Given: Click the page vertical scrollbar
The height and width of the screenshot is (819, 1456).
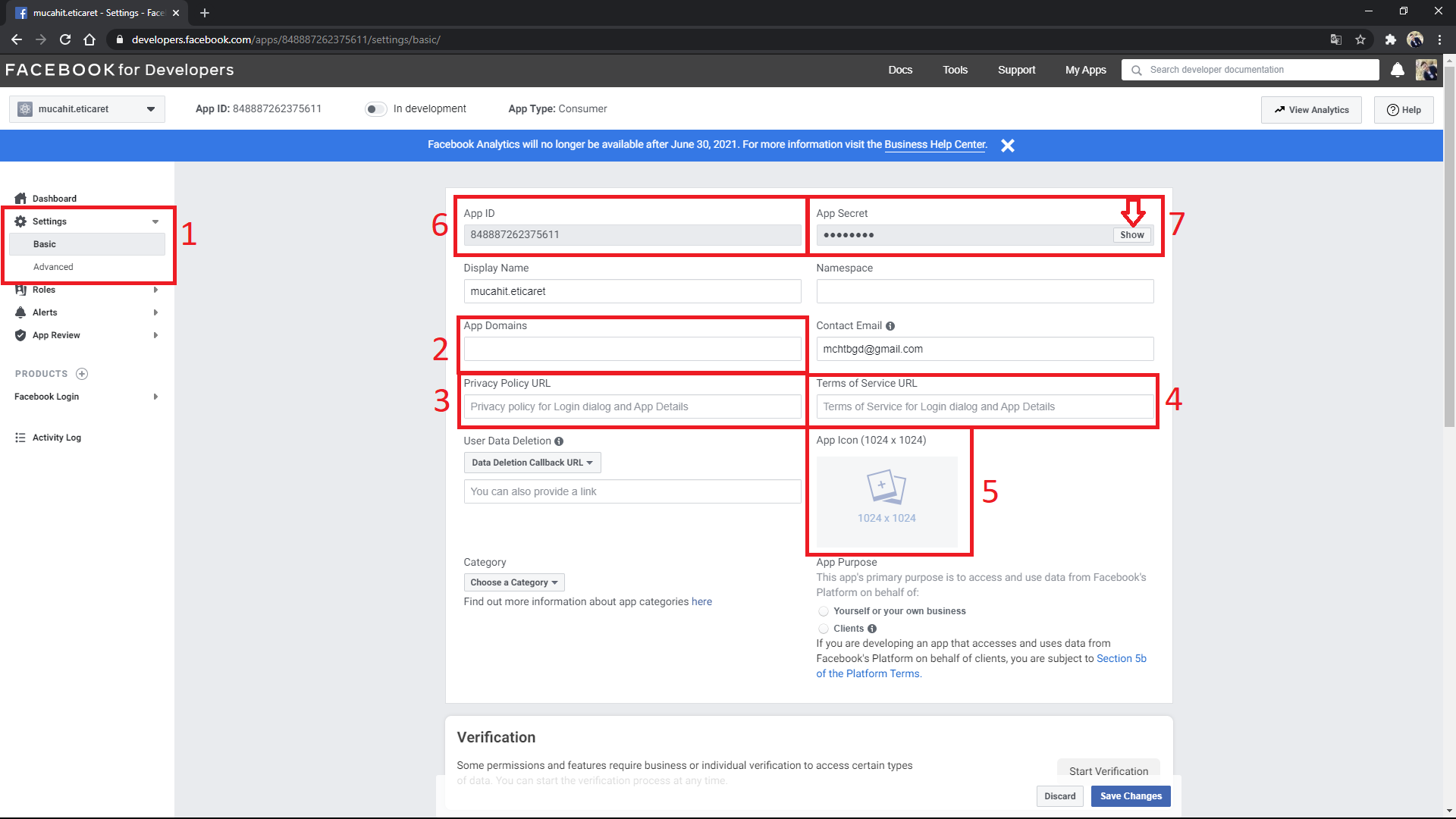Looking at the screenshot, I should 1449,246.
